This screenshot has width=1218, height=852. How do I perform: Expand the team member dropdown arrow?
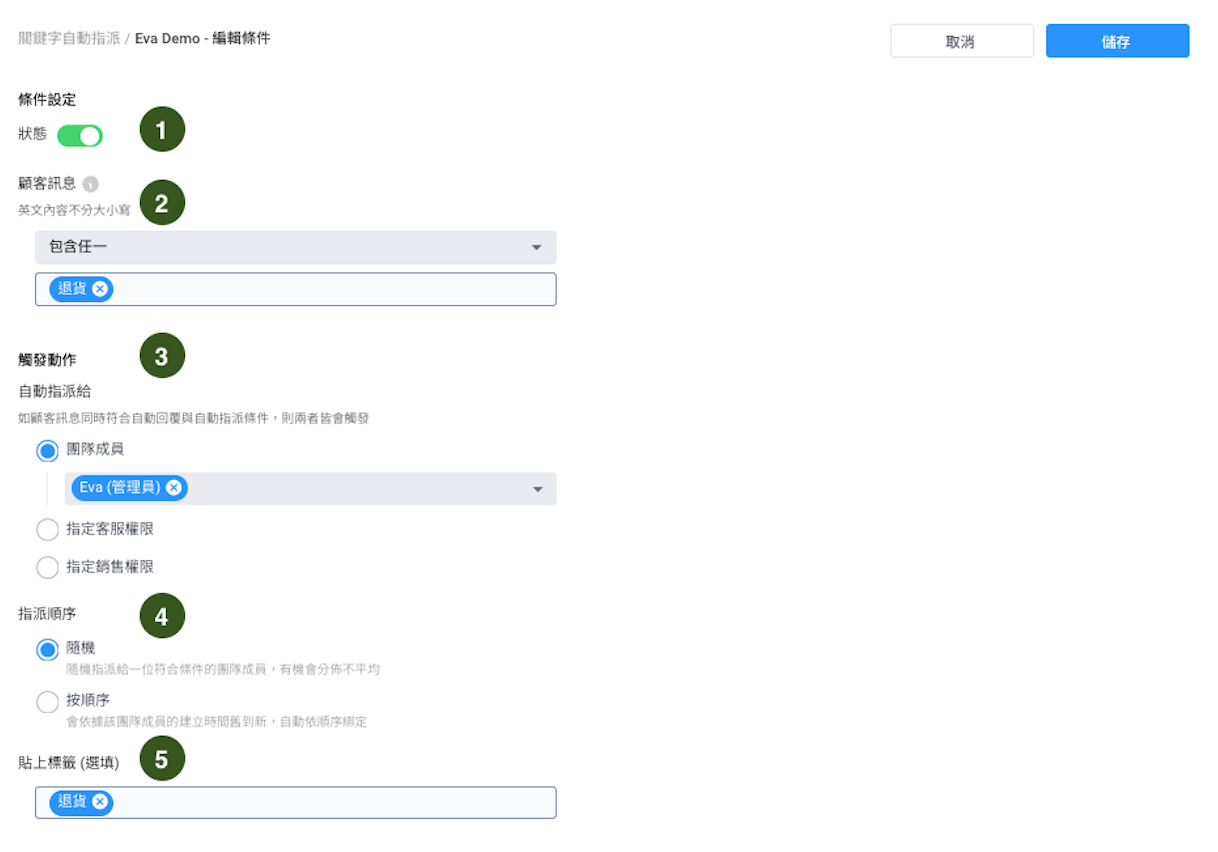coord(537,489)
